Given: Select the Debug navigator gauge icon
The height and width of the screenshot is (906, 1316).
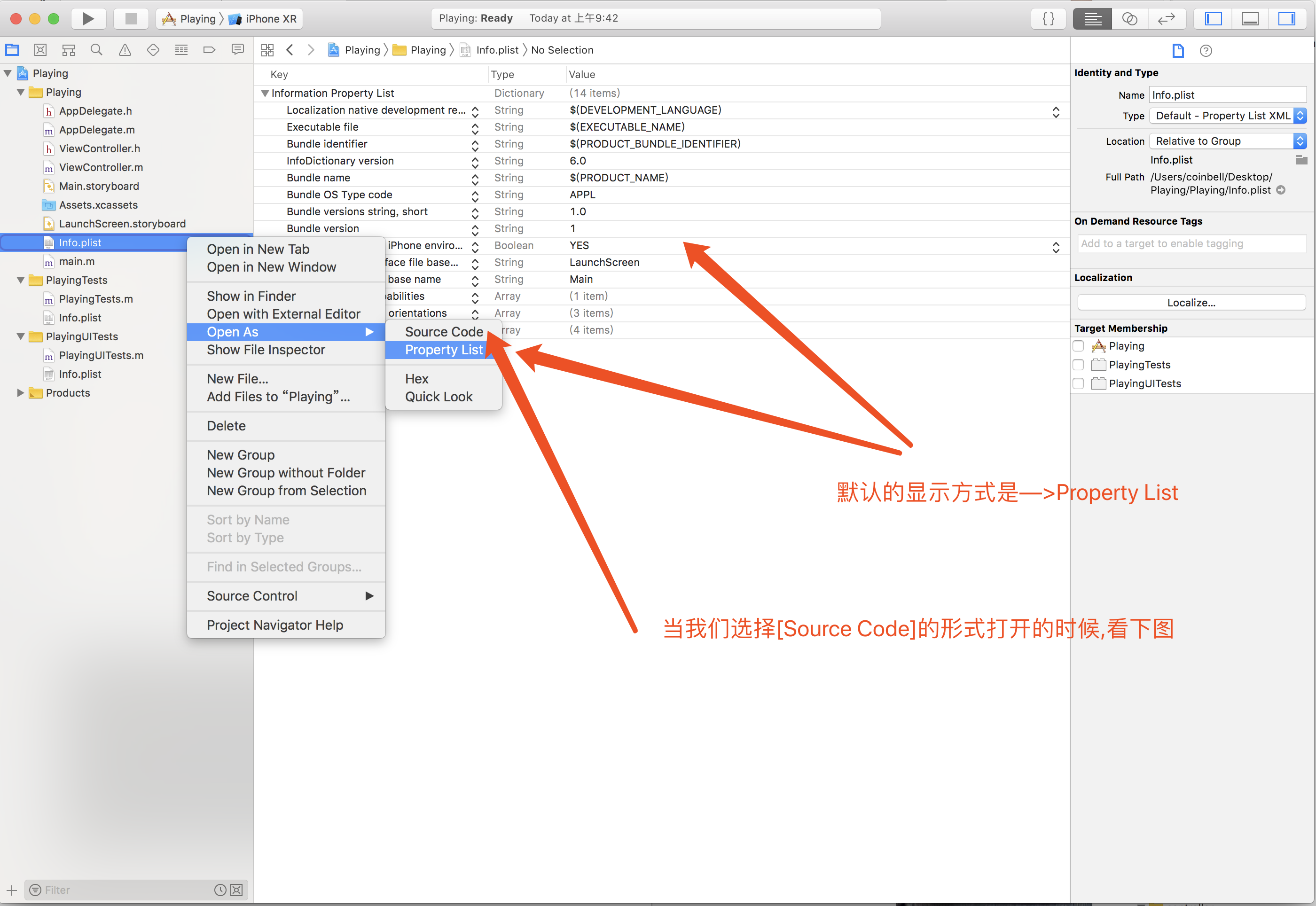Looking at the screenshot, I should [181, 49].
